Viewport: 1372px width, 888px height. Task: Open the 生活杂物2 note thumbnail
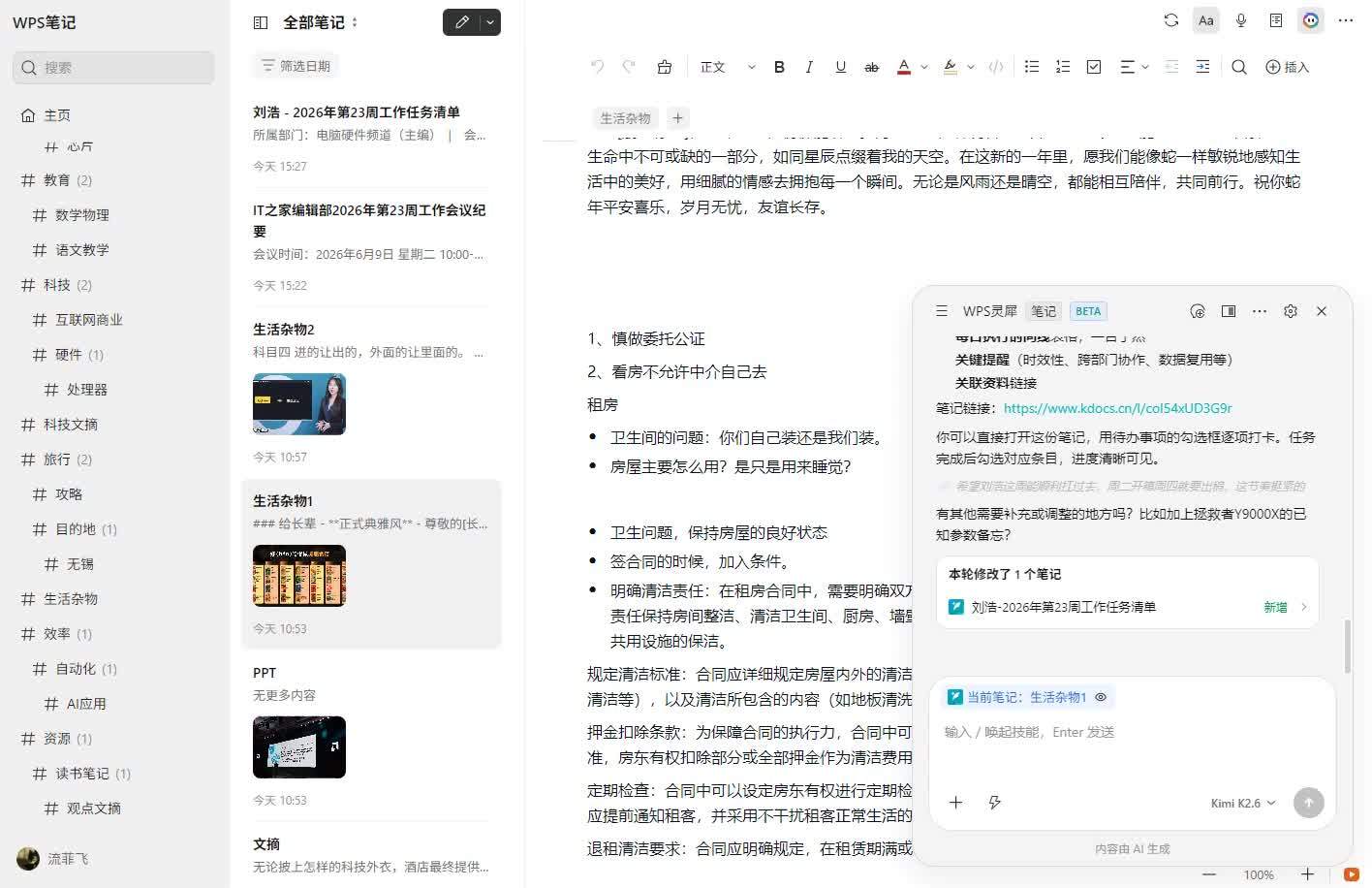click(x=299, y=404)
